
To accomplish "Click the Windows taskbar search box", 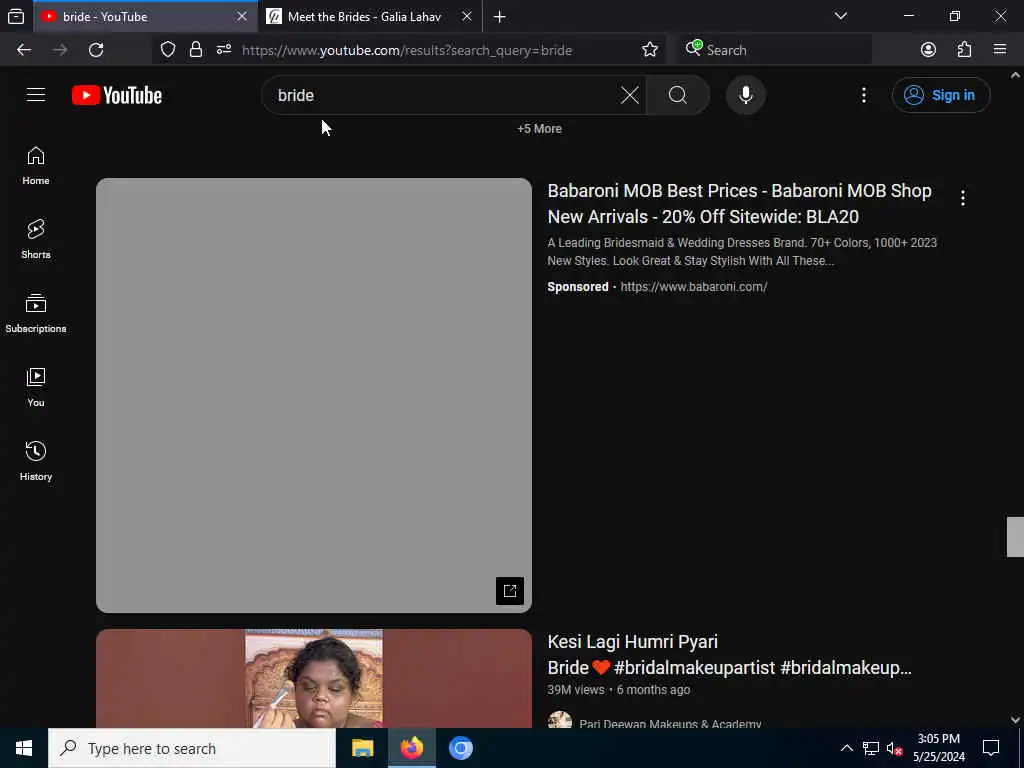I will tap(192, 748).
